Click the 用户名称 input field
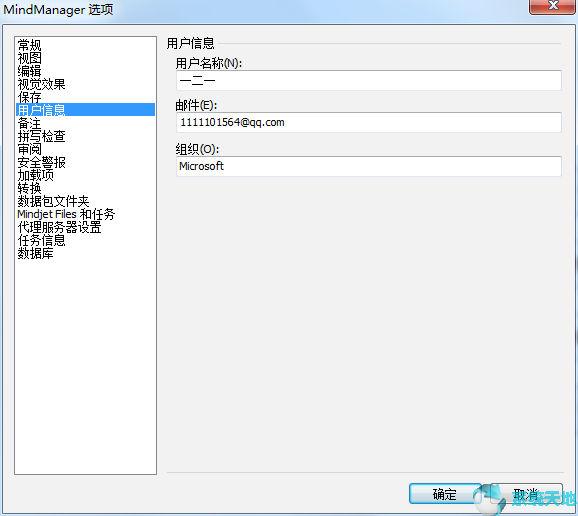This screenshot has width=578, height=516. click(369, 80)
